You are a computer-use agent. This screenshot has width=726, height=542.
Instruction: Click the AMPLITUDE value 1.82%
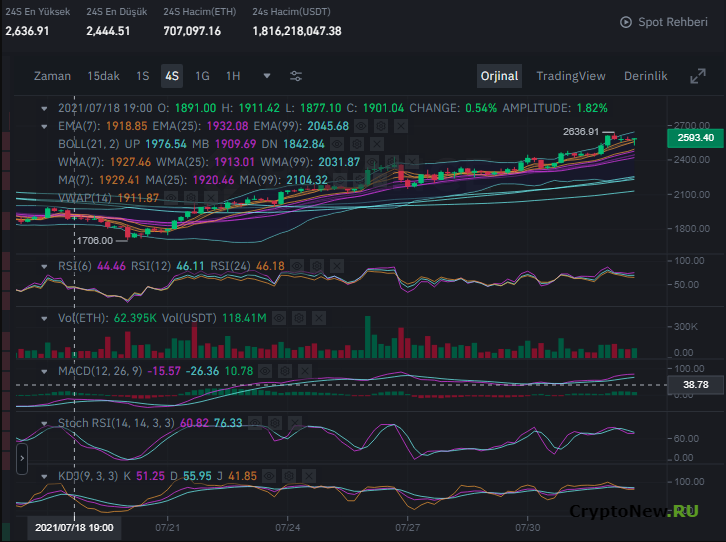click(x=592, y=108)
